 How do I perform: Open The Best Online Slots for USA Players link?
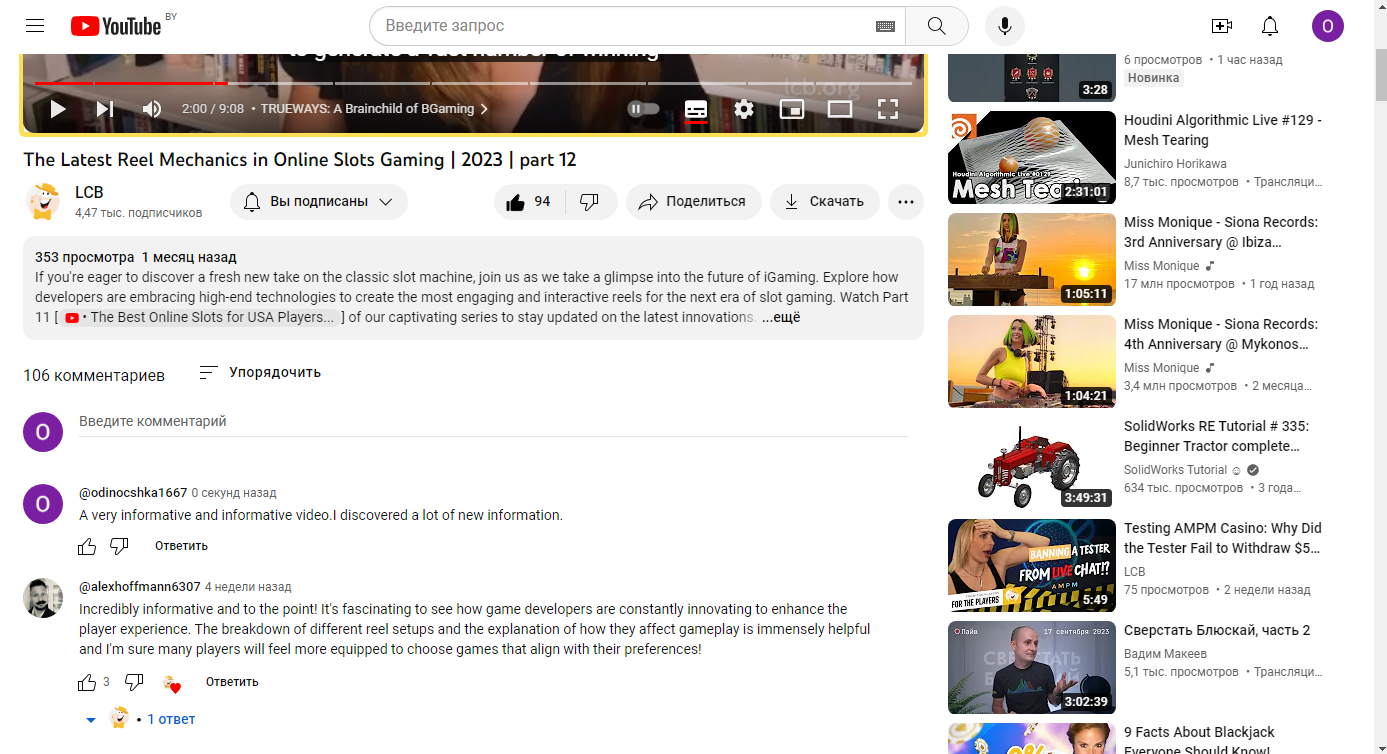click(200, 317)
